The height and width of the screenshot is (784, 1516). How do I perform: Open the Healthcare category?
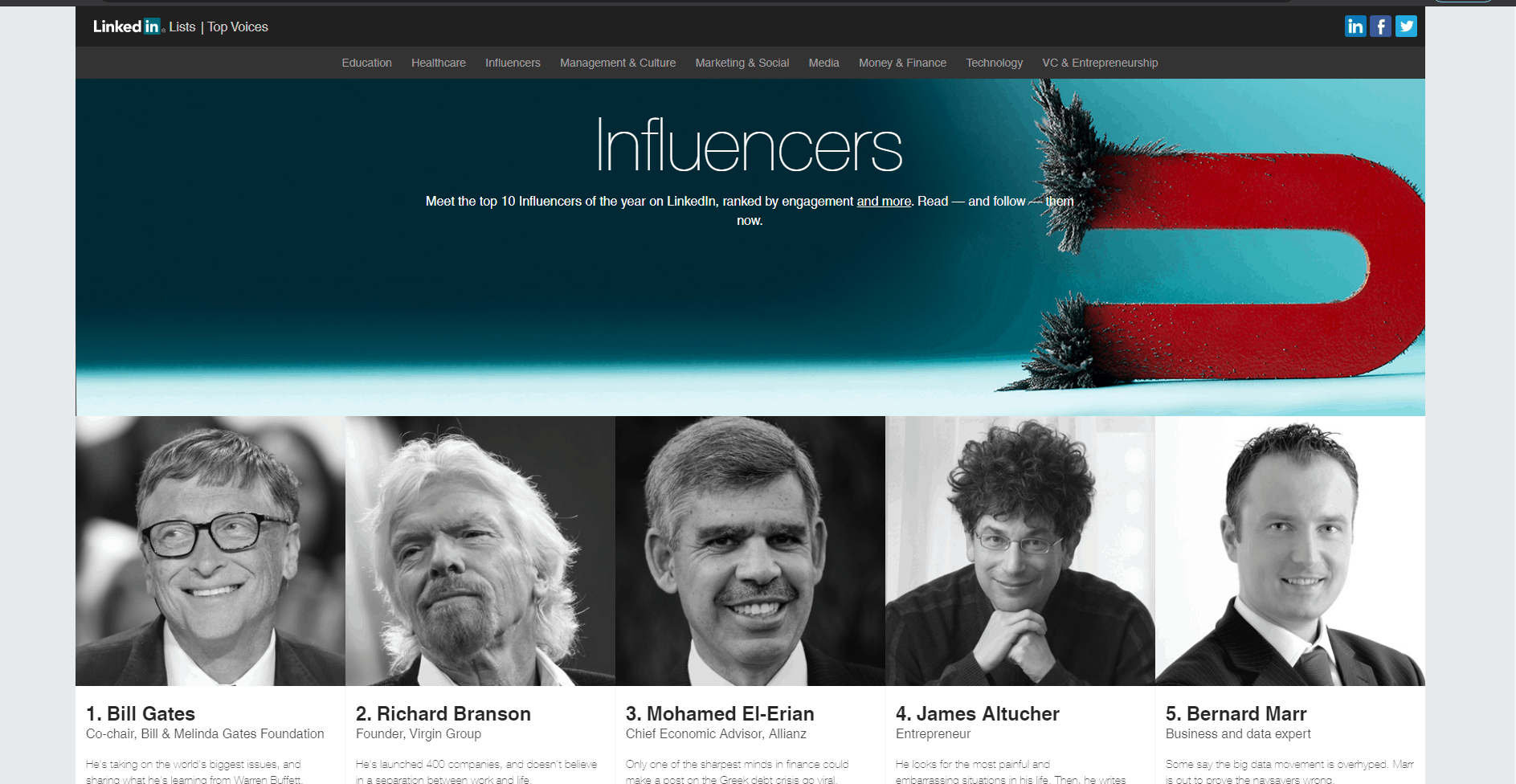(x=439, y=63)
